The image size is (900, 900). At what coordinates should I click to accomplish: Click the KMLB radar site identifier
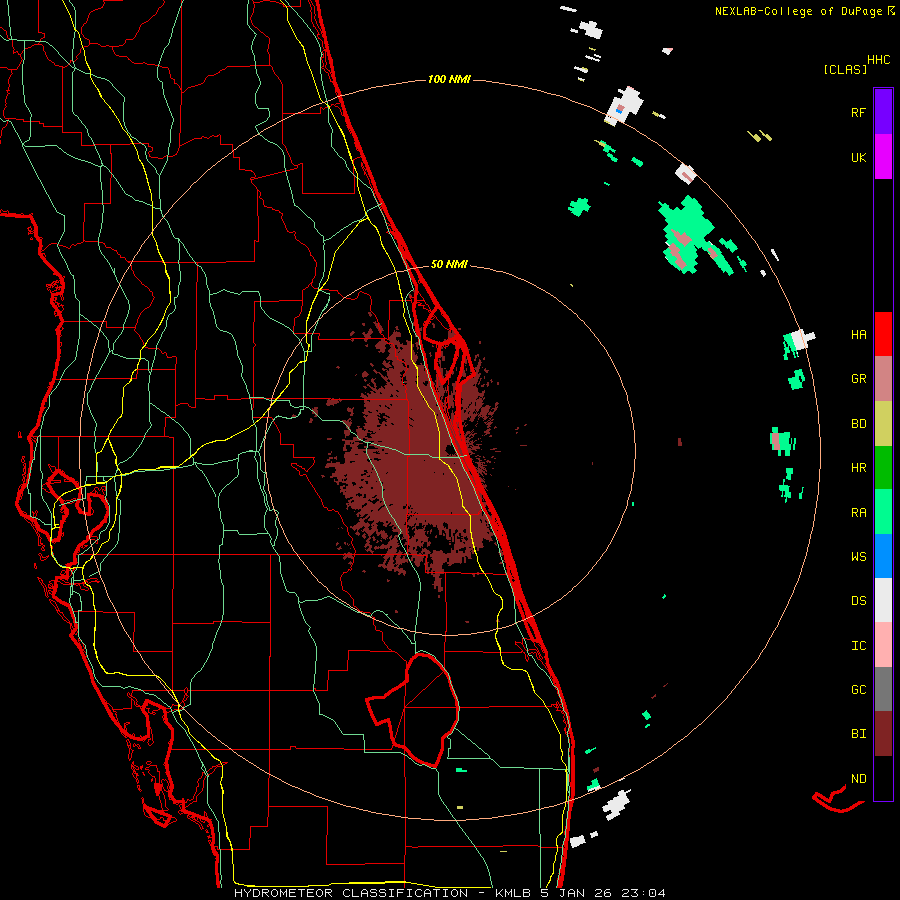514,893
